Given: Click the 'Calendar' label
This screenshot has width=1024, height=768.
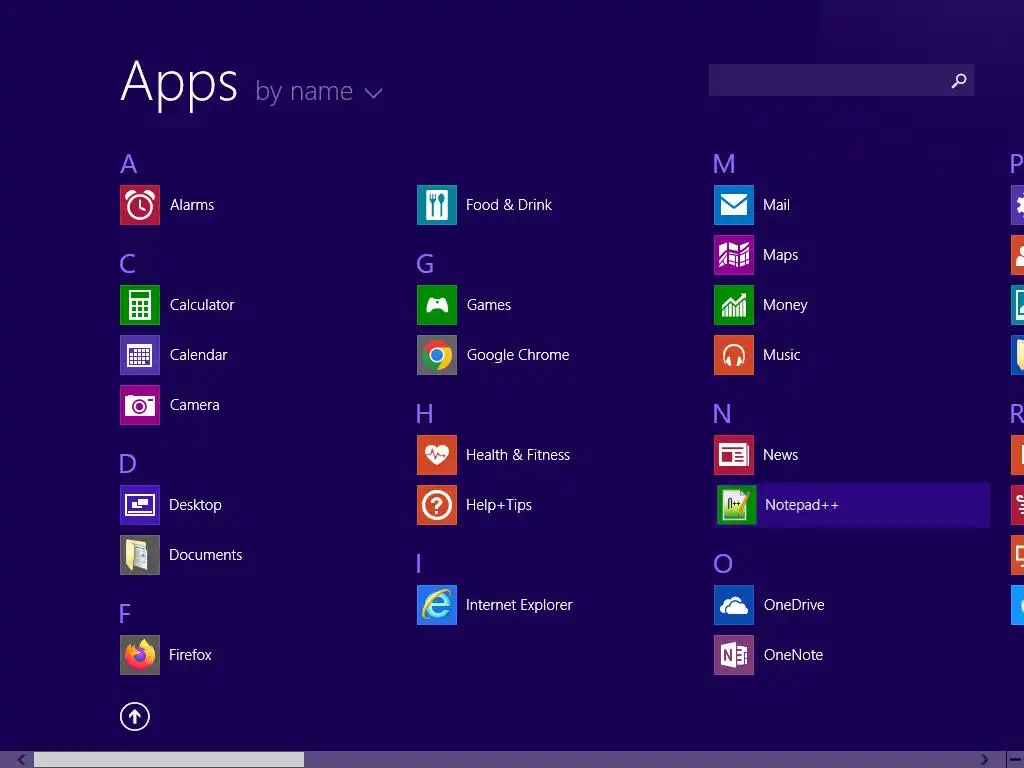Looking at the screenshot, I should (199, 355).
